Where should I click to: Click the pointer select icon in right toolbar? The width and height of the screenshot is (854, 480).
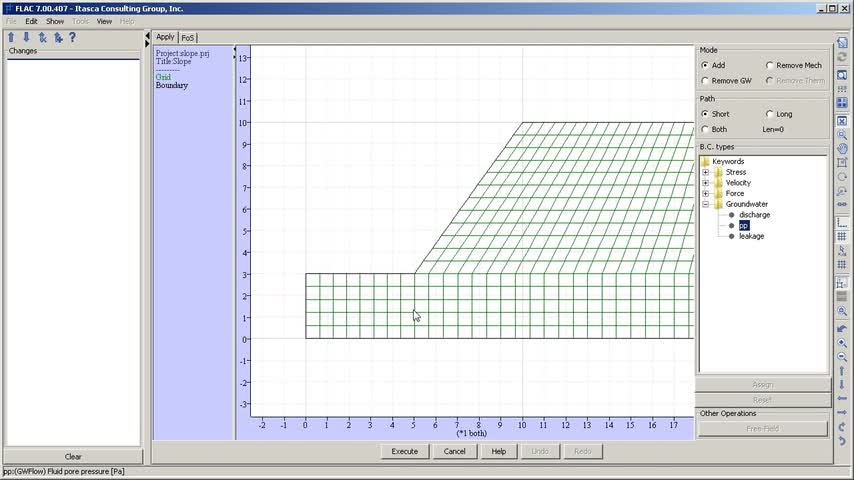tap(842, 251)
